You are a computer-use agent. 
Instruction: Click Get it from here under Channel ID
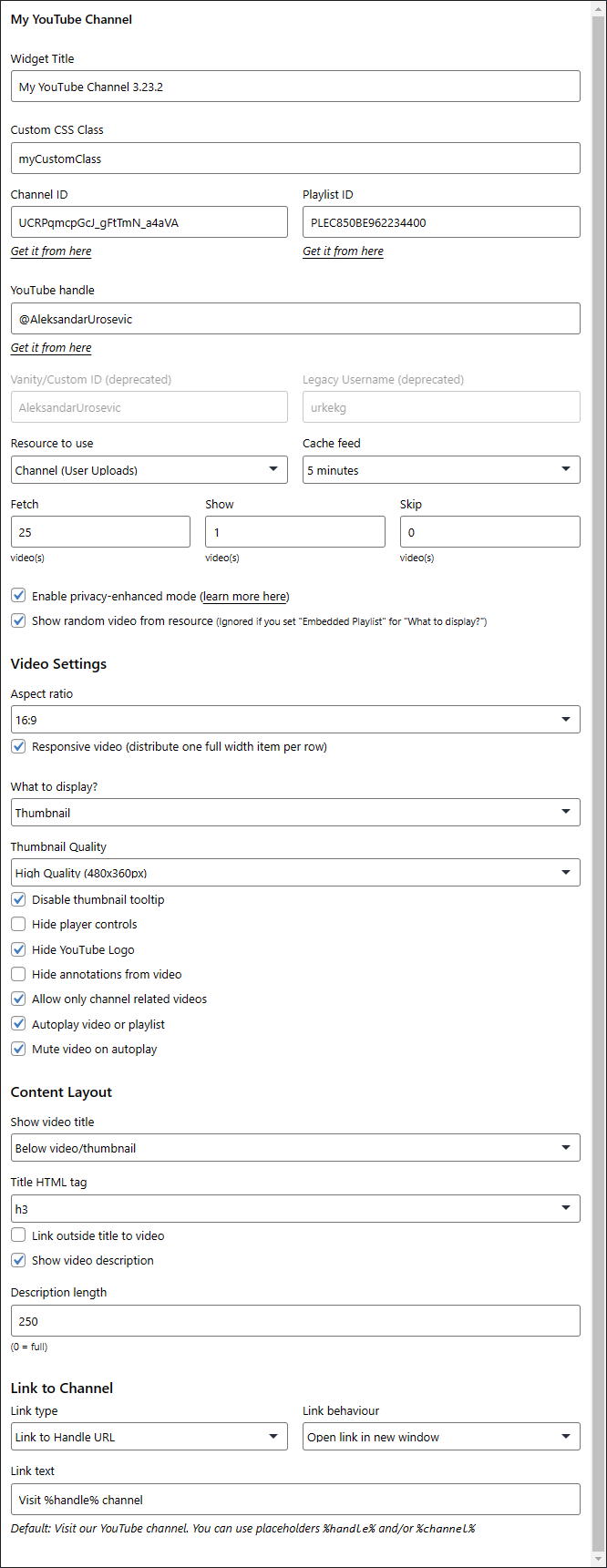(x=51, y=251)
